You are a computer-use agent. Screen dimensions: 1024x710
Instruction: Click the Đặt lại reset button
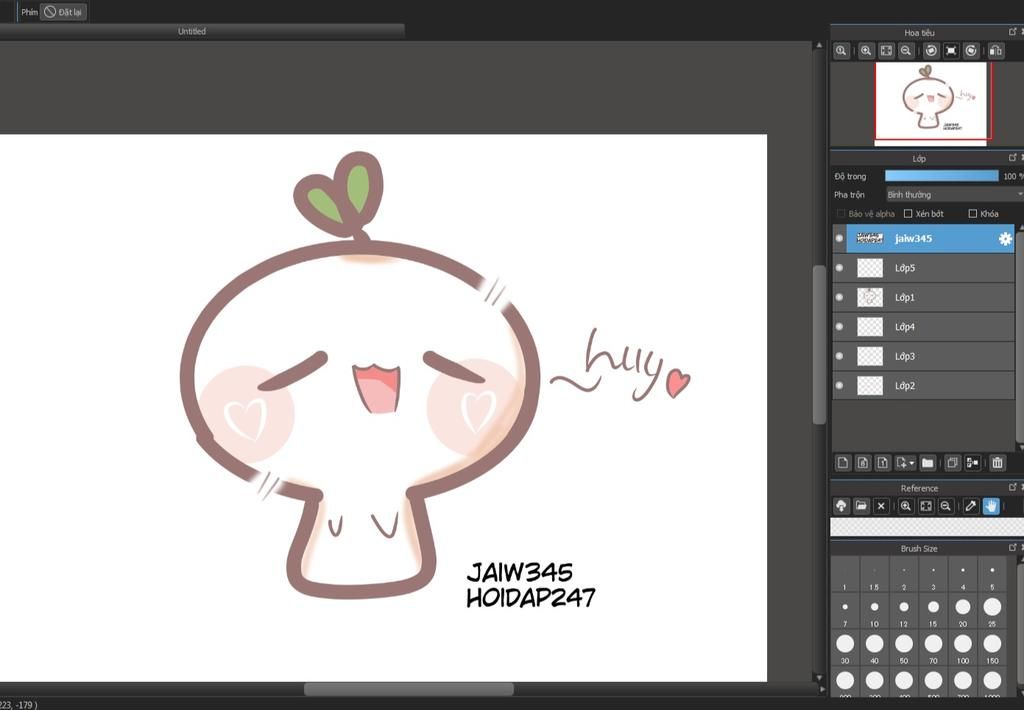click(x=63, y=12)
